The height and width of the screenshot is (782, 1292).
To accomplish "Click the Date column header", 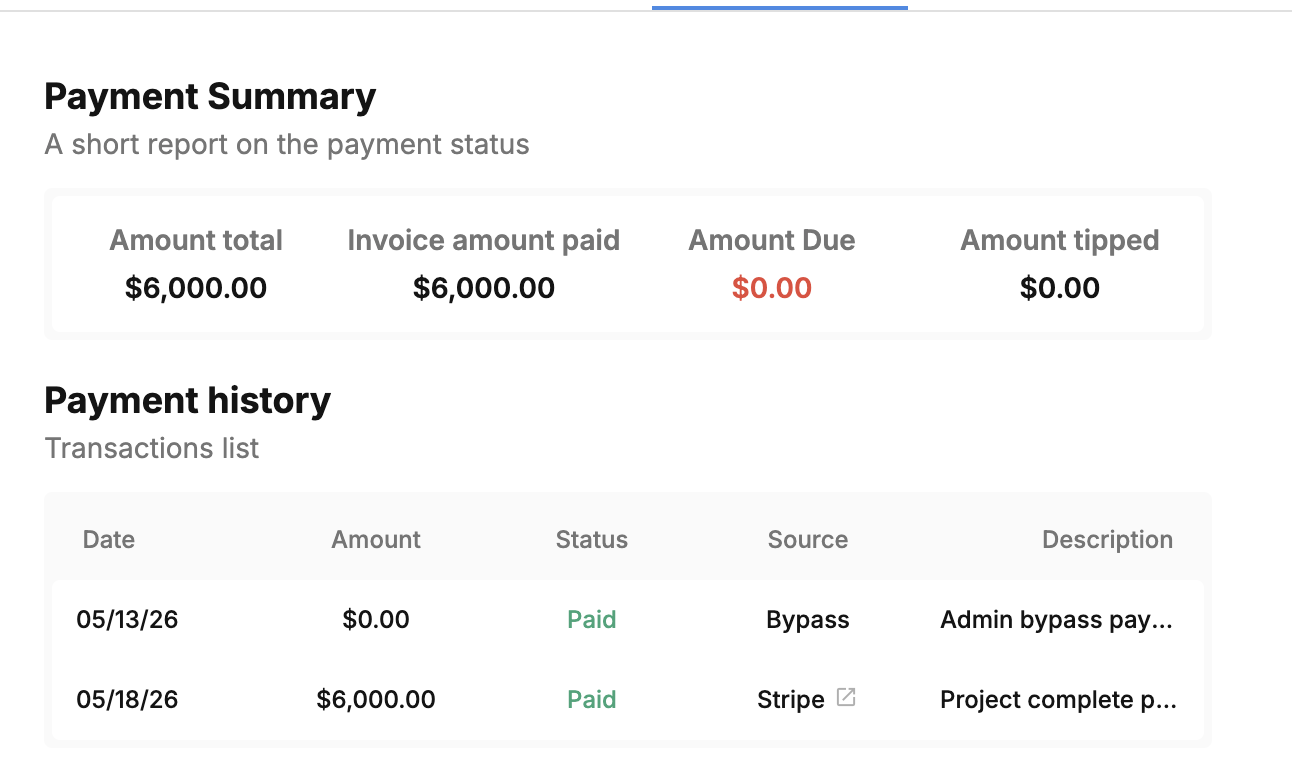I will pos(109,540).
